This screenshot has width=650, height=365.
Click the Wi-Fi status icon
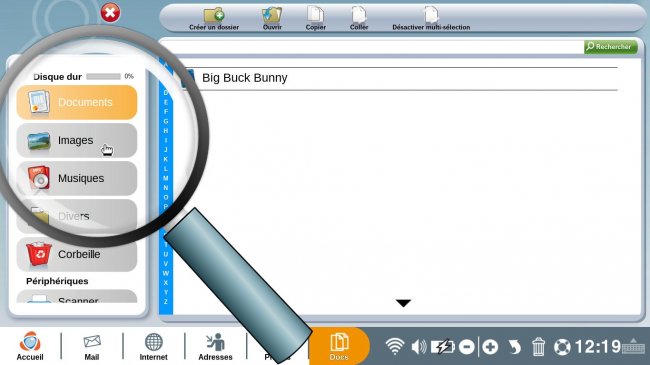(x=395, y=346)
